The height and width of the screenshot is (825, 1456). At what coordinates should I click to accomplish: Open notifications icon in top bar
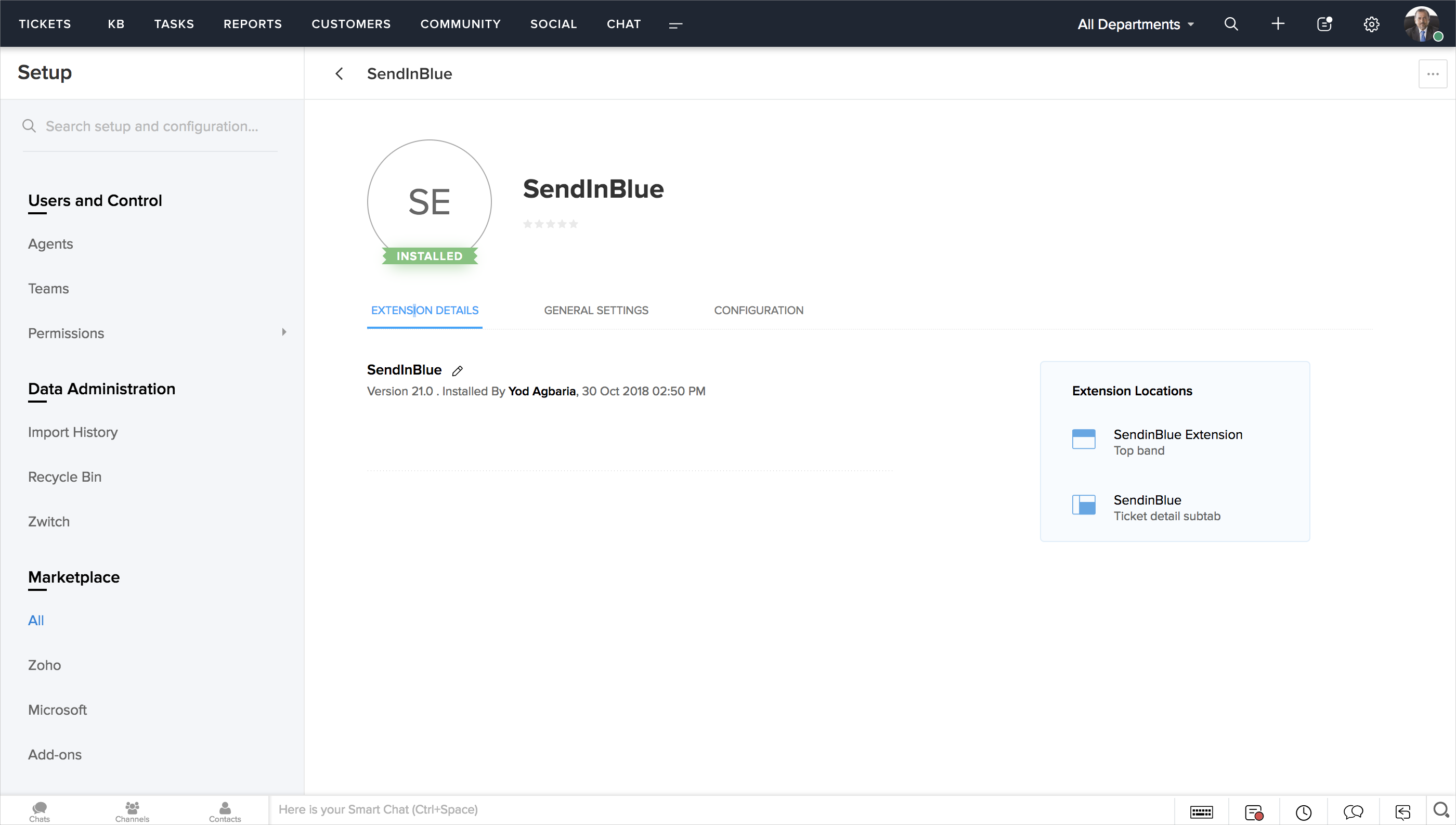(x=1324, y=24)
